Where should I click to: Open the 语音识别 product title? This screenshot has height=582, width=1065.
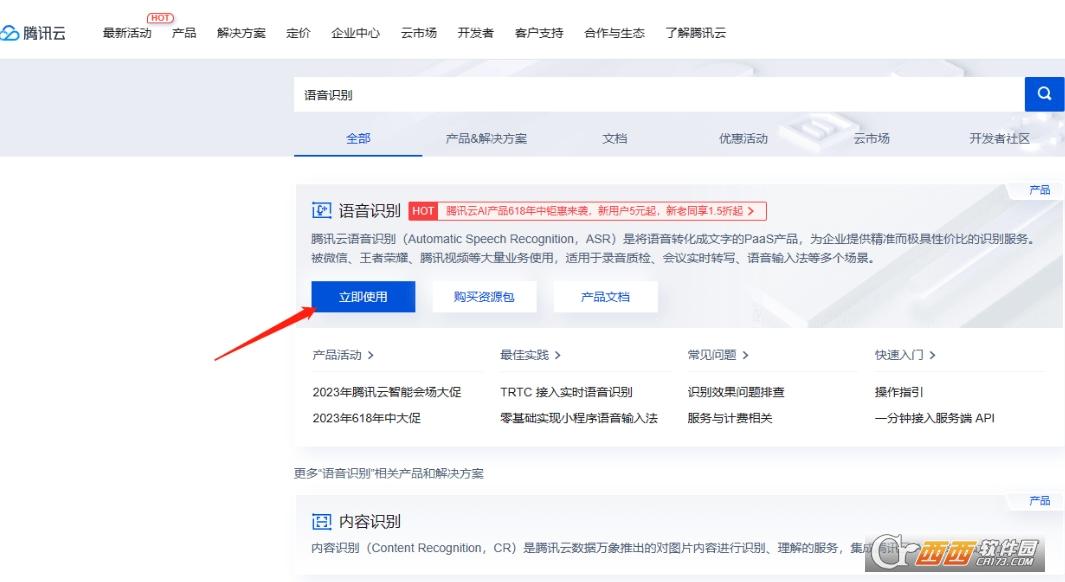(x=369, y=211)
